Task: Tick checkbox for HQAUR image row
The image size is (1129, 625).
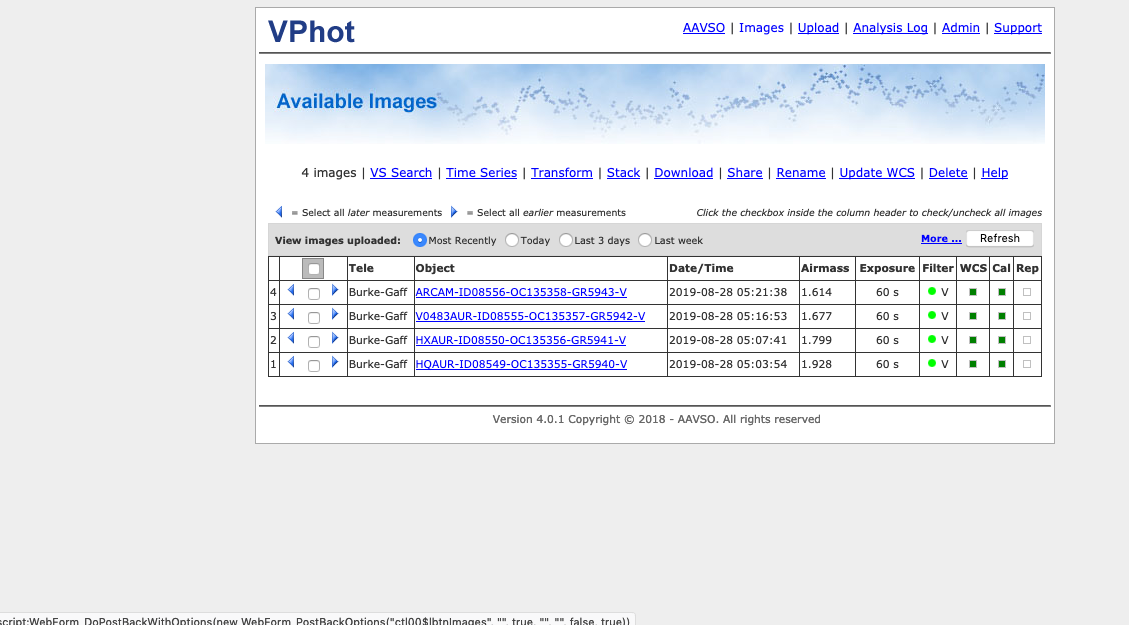Action: point(314,366)
